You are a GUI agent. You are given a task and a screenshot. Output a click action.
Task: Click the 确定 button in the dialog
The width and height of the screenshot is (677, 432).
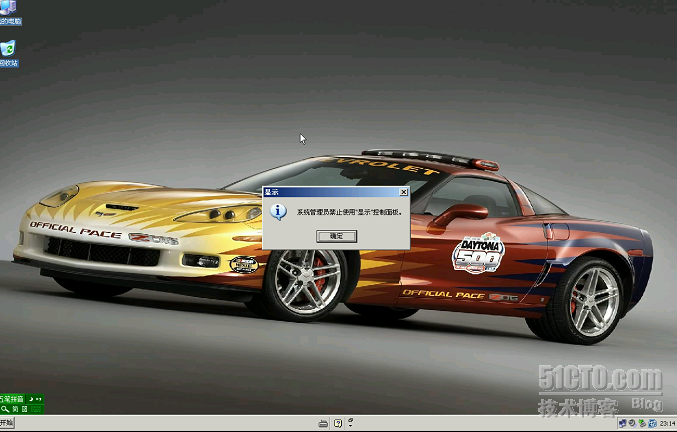pyautogui.click(x=336, y=236)
